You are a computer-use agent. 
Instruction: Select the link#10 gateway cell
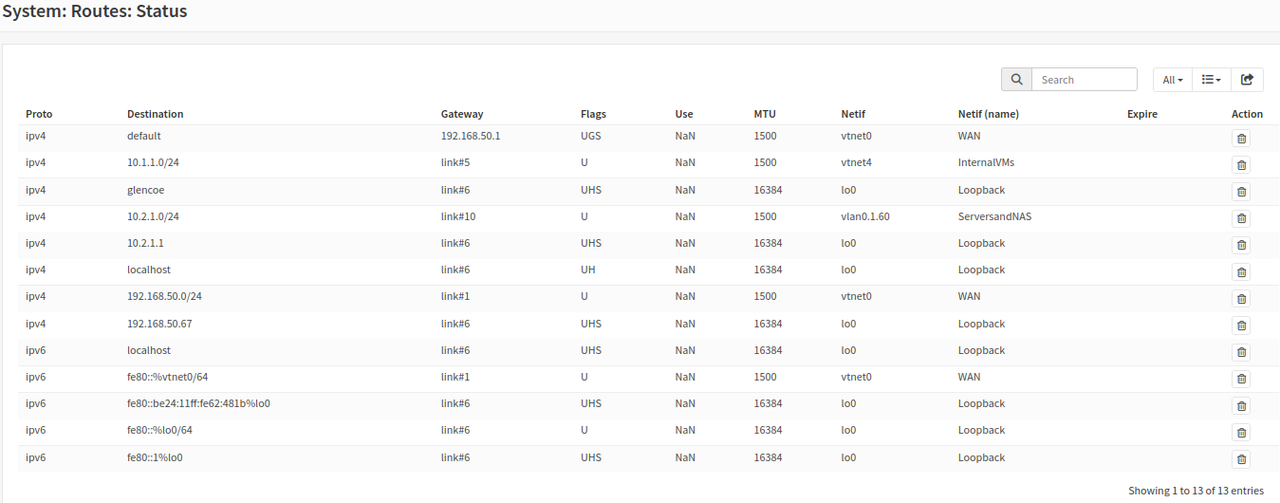[458, 216]
